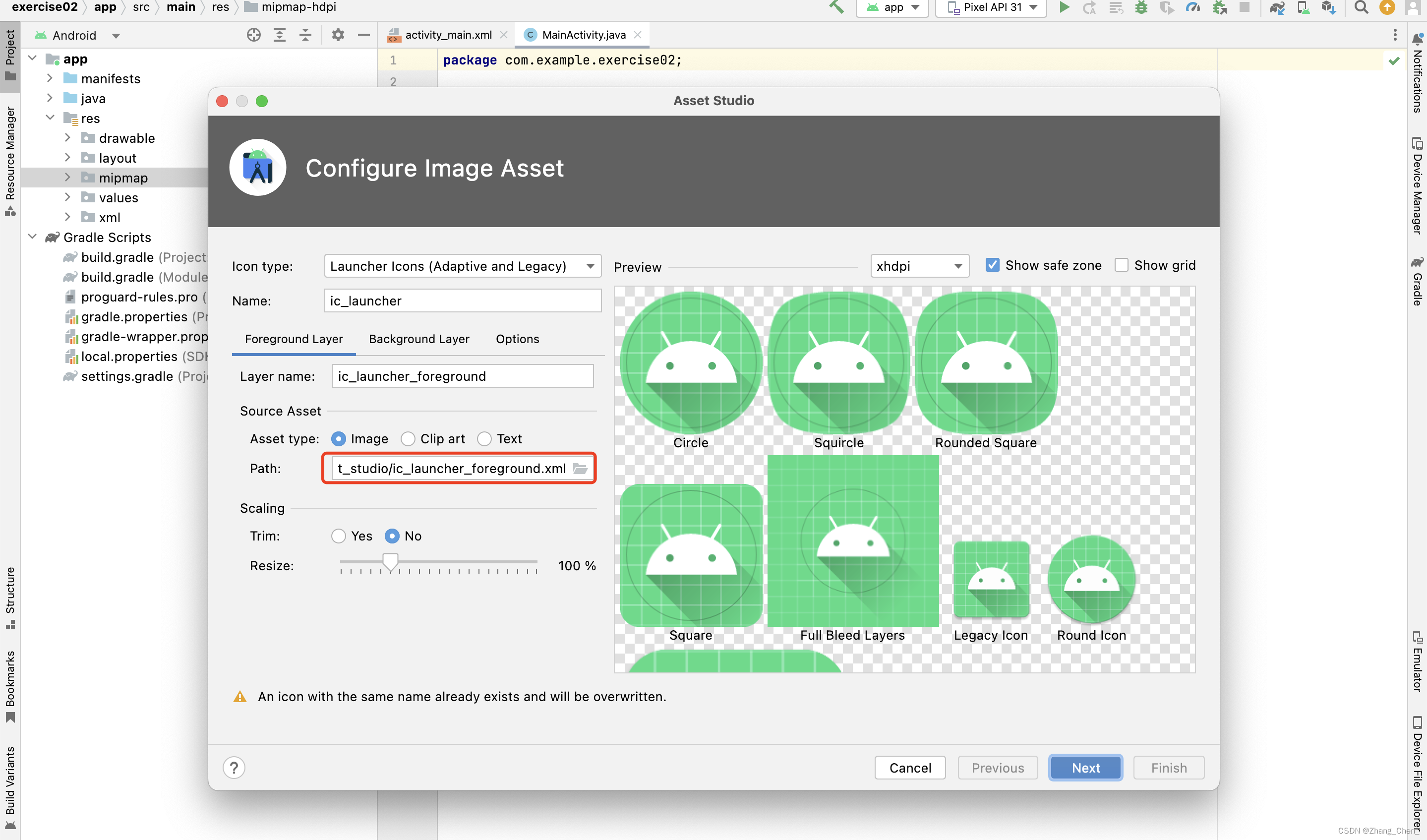Open the activity_main.xml editor tab

(x=447, y=35)
